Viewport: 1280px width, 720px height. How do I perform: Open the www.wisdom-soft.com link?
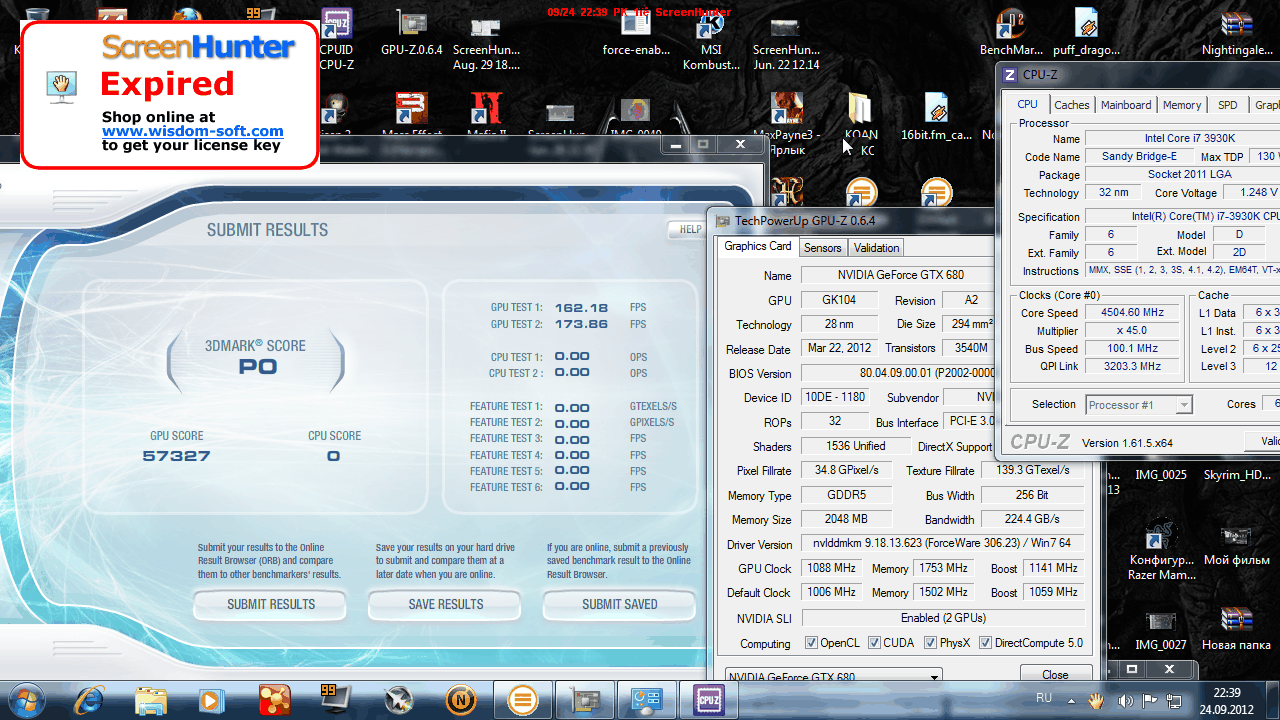coord(192,131)
